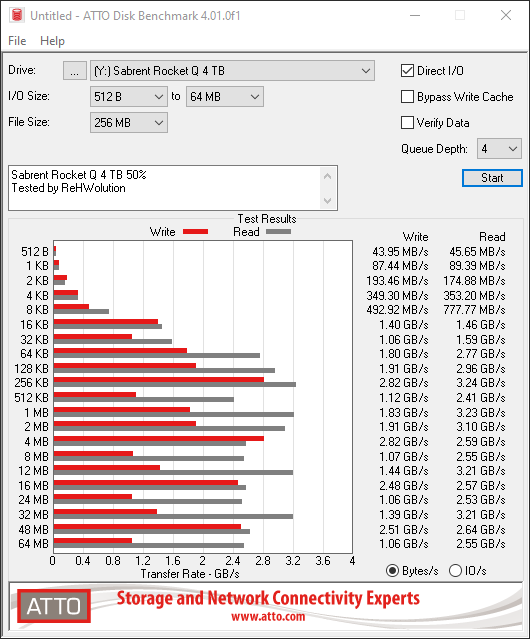Image resolution: width=530 pixels, height=639 pixels.
Task: Open the File menu
Action: tap(17, 41)
